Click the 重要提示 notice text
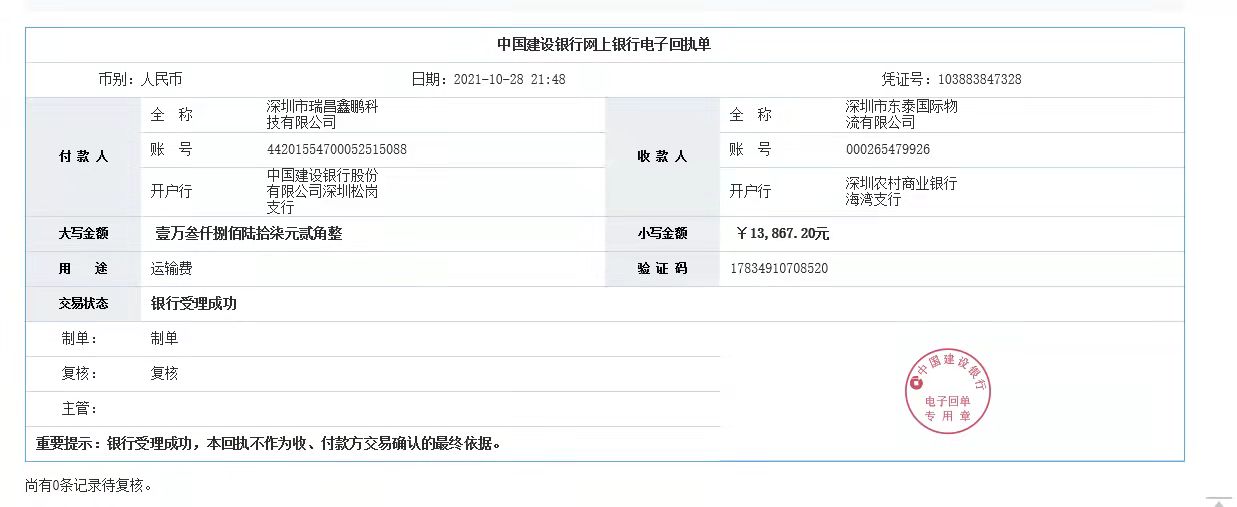This screenshot has width=1237, height=507. pos(269,443)
